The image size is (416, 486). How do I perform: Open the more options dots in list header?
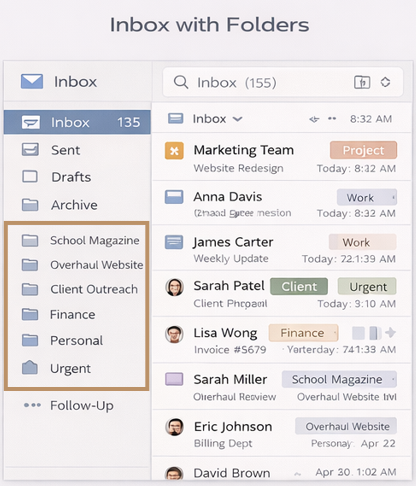click(332, 118)
